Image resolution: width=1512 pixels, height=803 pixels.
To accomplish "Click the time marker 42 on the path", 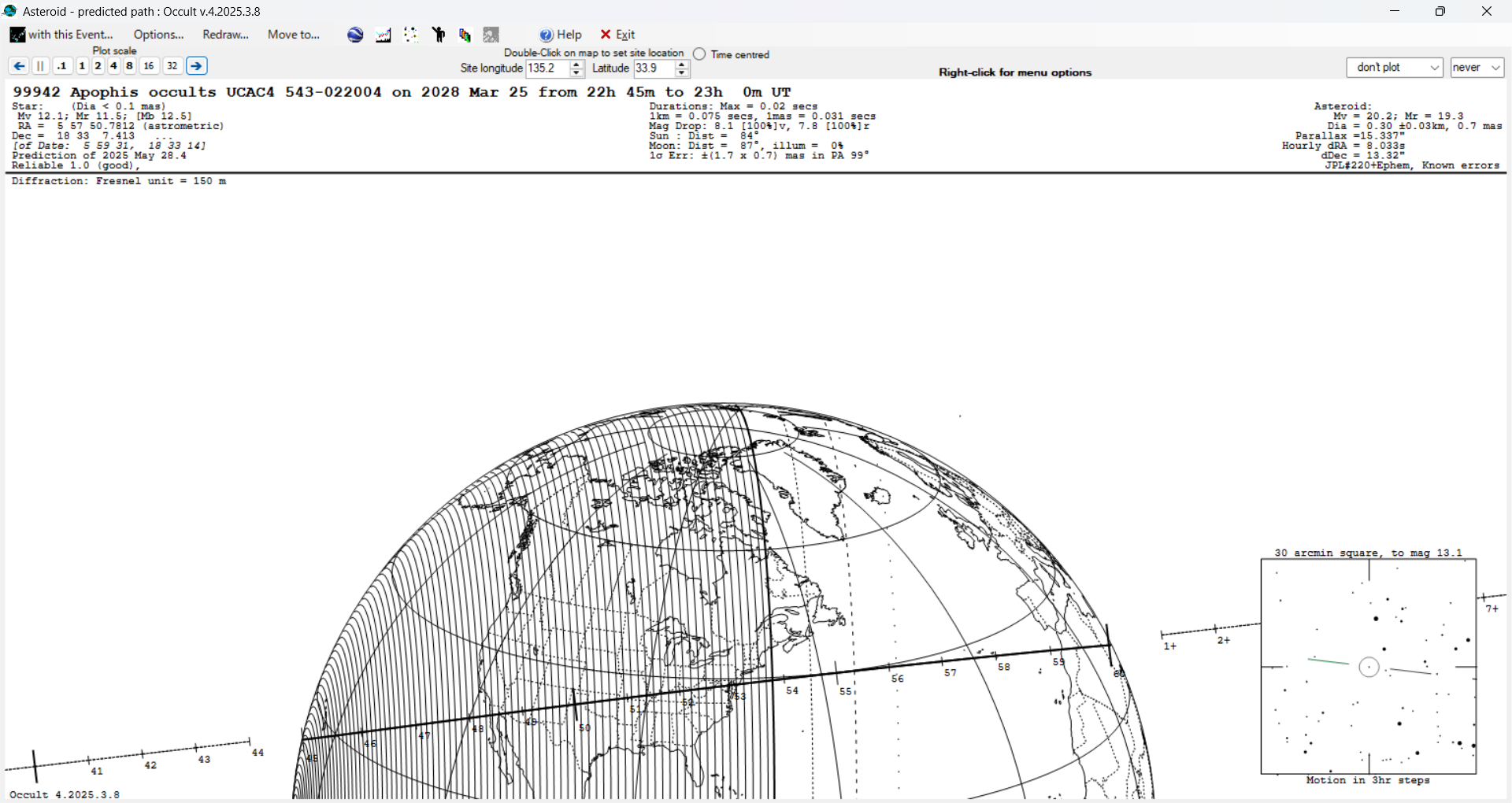I will point(150,765).
